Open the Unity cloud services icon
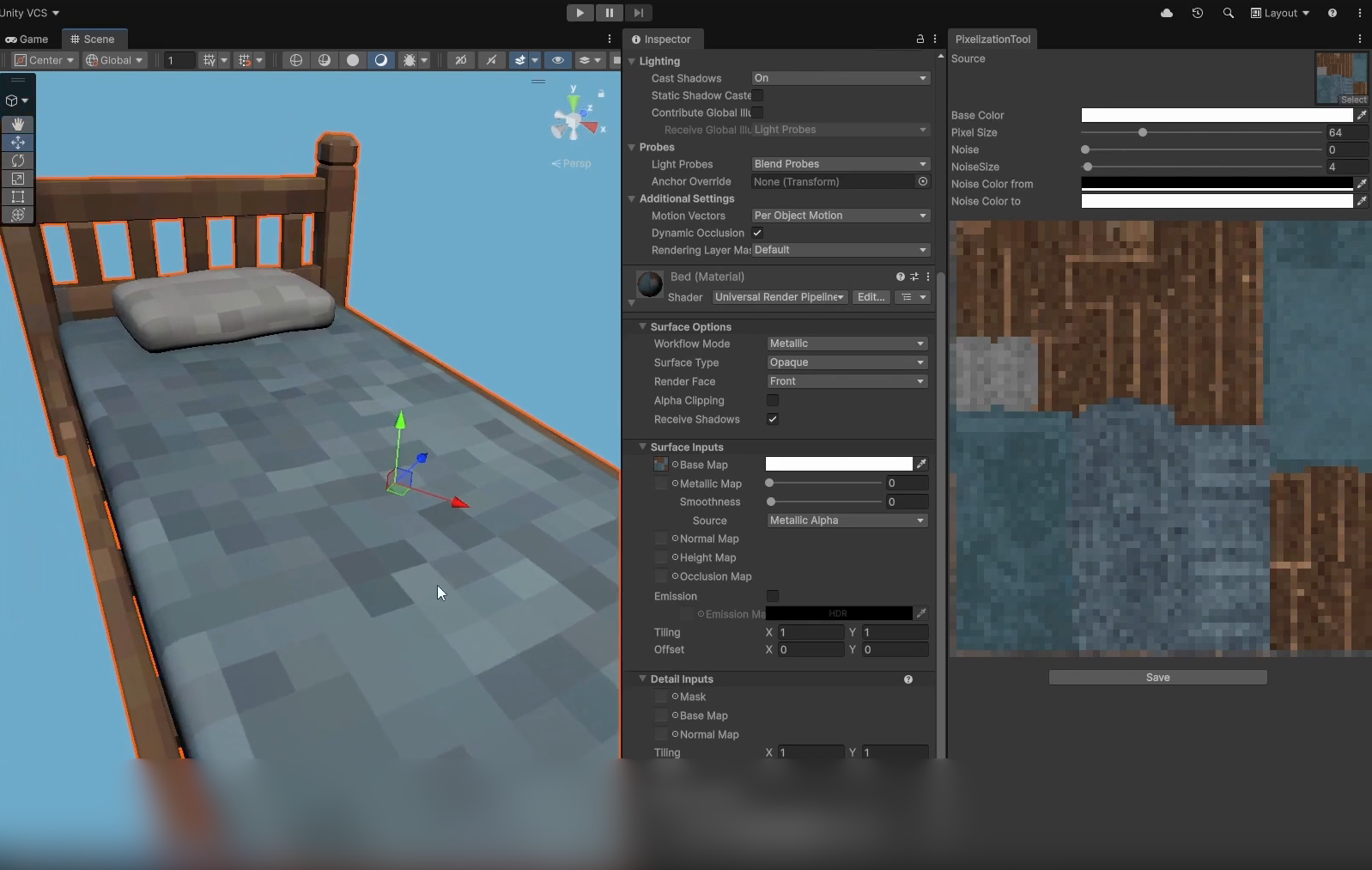This screenshot has height=870, width=1372. [1166, 13]
